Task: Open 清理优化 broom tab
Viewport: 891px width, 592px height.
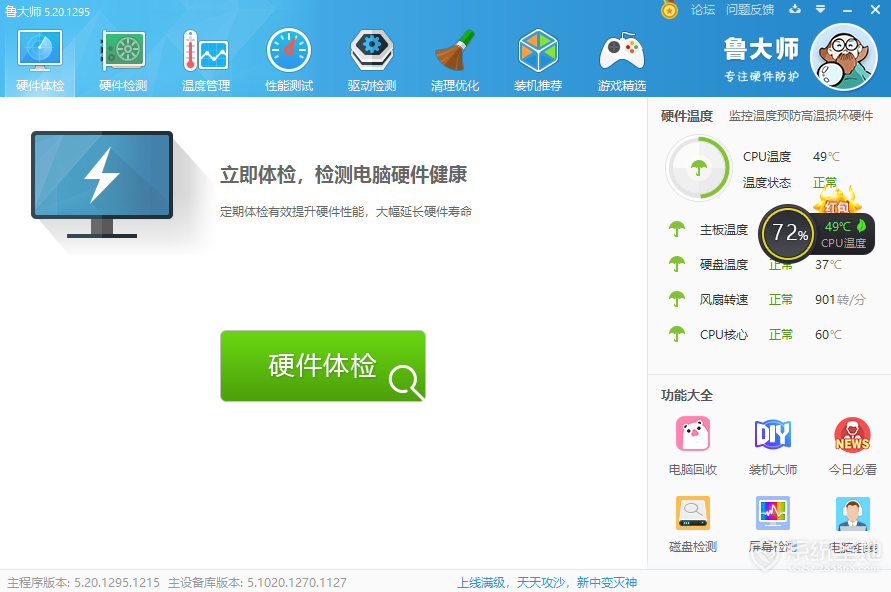Action: 455,61
